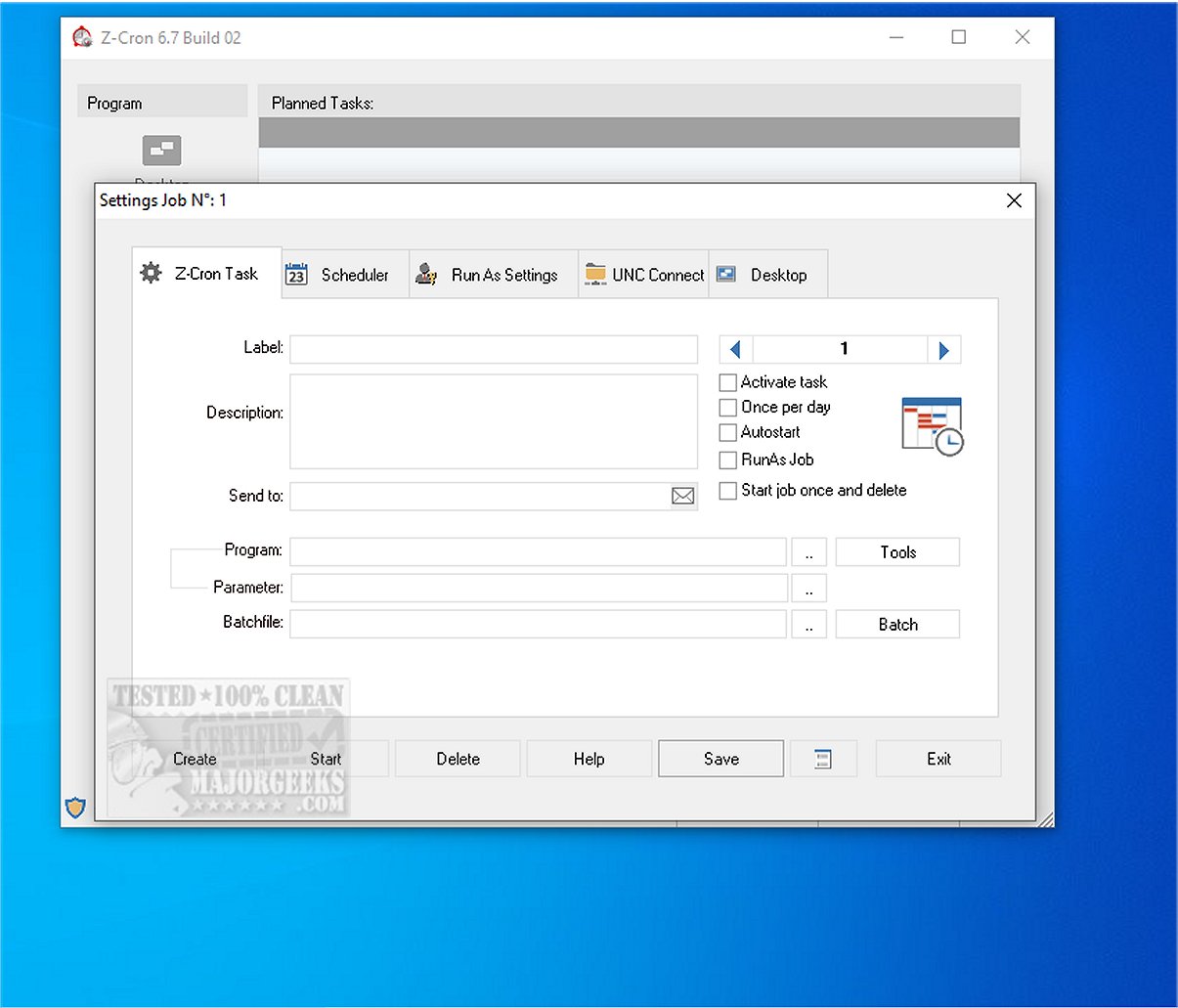Click the Batch button
This screenshot has width=1178, height=1008.
coord(897,625)
